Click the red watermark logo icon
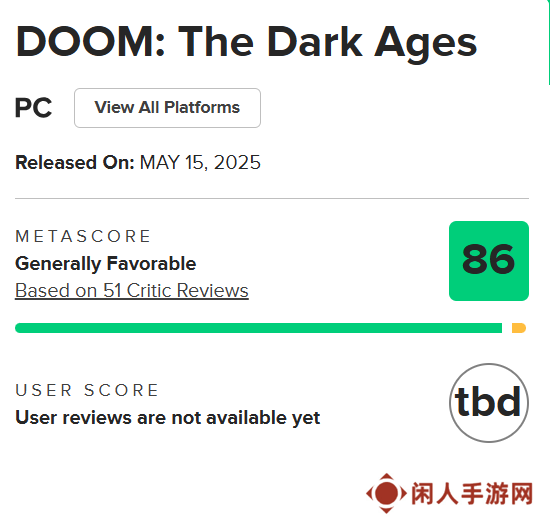 click(x=386, y=493)
